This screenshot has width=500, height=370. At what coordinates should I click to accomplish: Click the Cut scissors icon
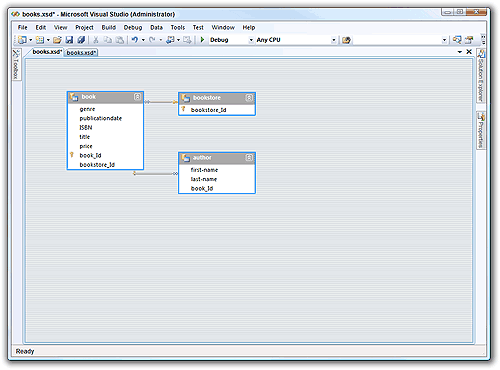96,40
